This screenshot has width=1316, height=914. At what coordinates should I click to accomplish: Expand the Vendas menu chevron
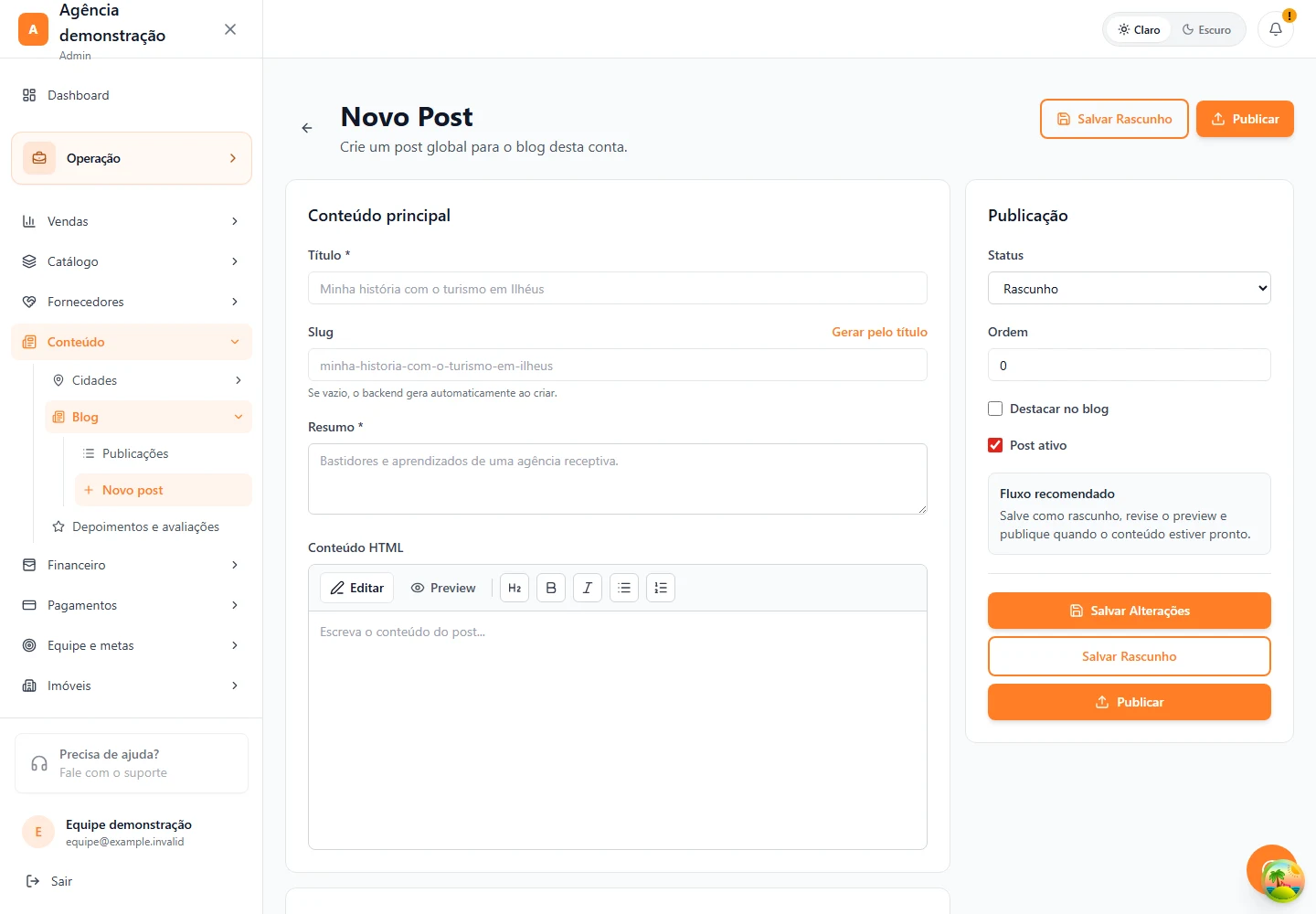tap(235, 221)
